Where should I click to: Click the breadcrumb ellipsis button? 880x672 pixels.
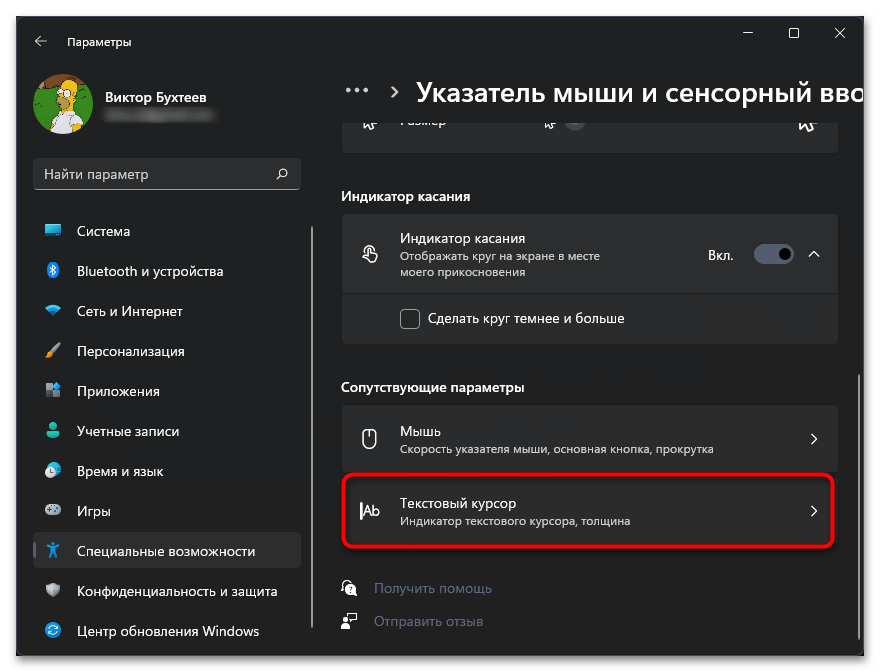[x=357, y=90]
